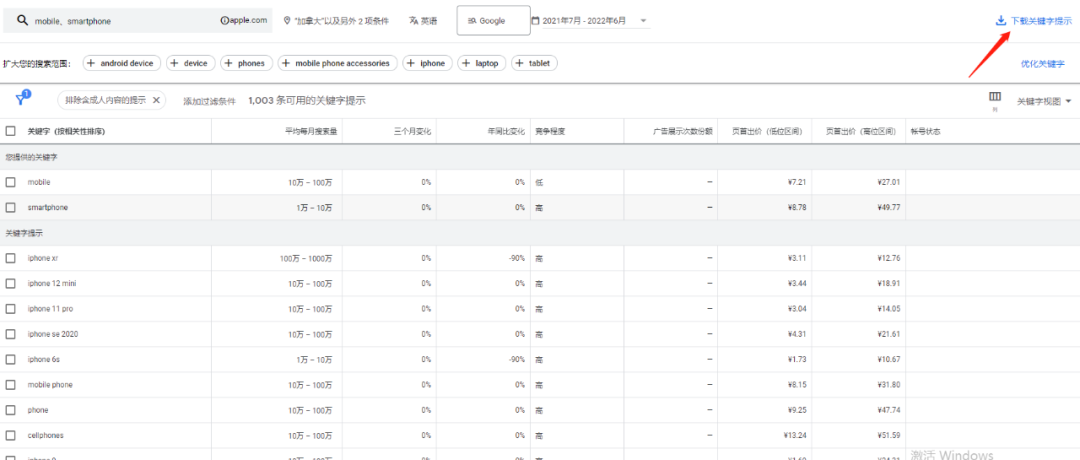Image resolution: width=1080 pixels, height=460 pixels.
Task: Click the search magnifier icon
Action: tap(22, 21)
